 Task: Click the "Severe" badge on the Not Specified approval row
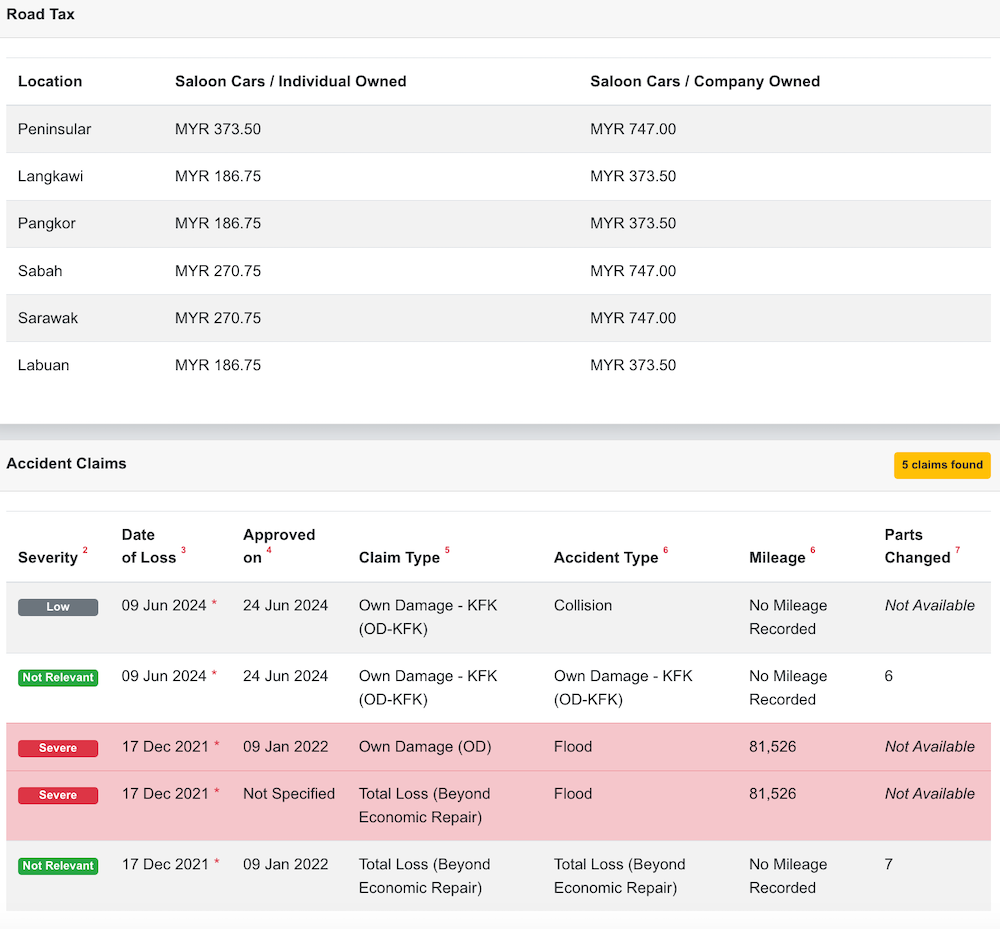coord(58,795)
